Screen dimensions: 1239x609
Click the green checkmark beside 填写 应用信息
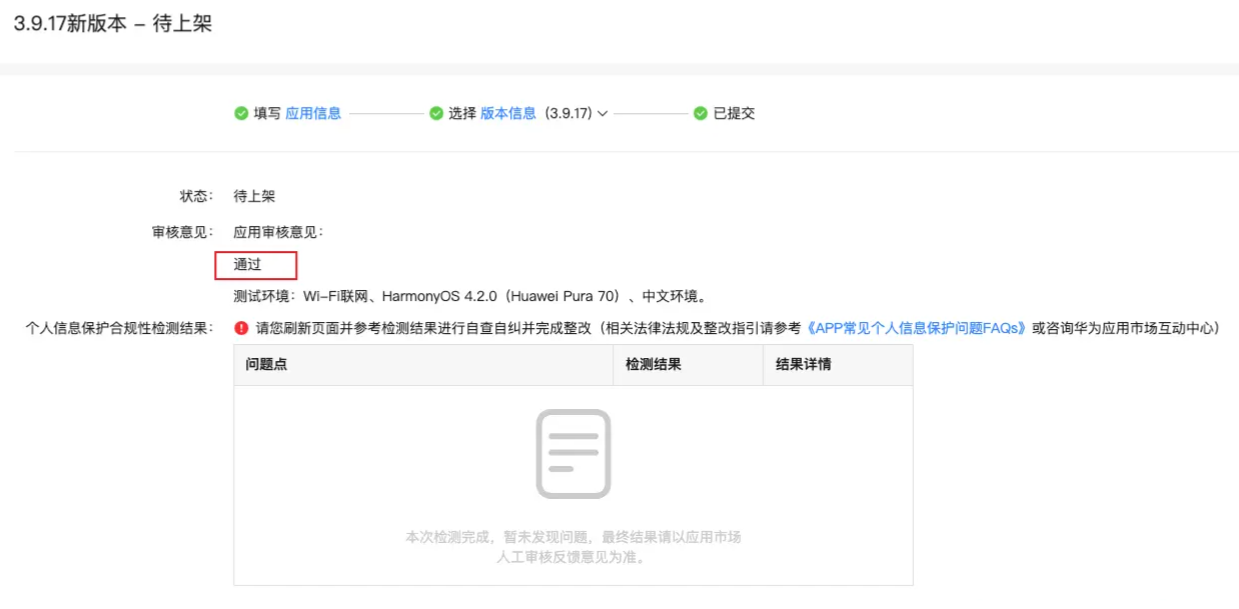click(x=241, y=114)
